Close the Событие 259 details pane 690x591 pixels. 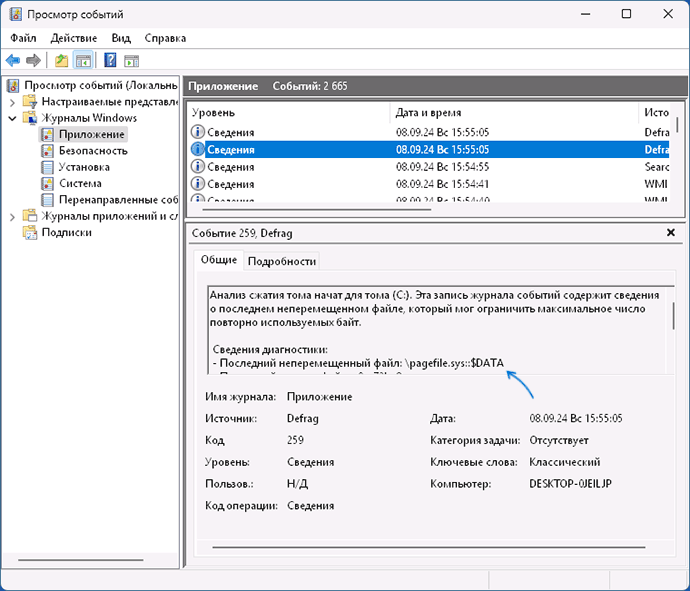[671, 232]
